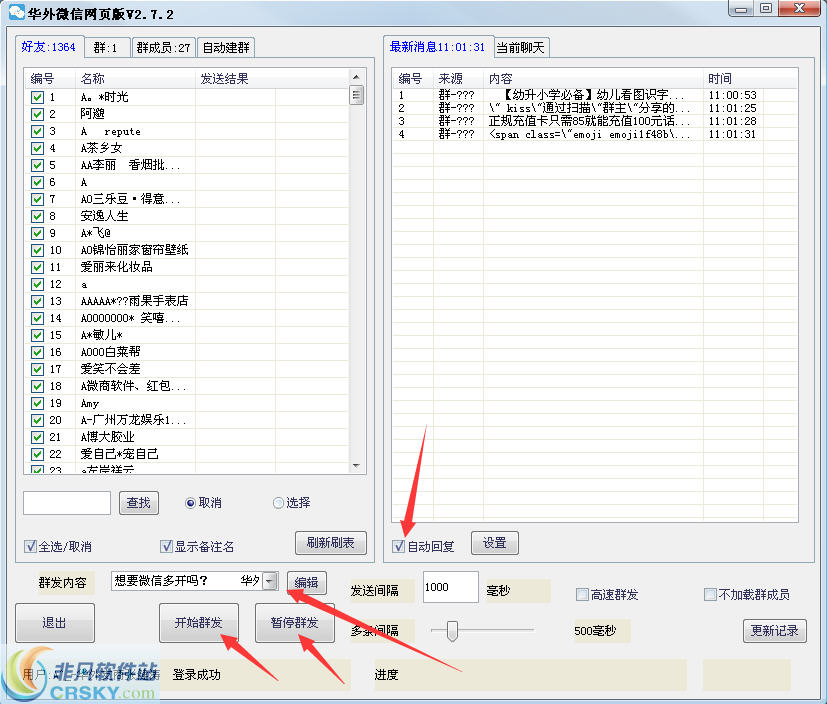This screenshot has width=827, height=704.
Task: Select friend row AO锦怡丽家窗帘壁纸
Action: (x=187, y=250)
